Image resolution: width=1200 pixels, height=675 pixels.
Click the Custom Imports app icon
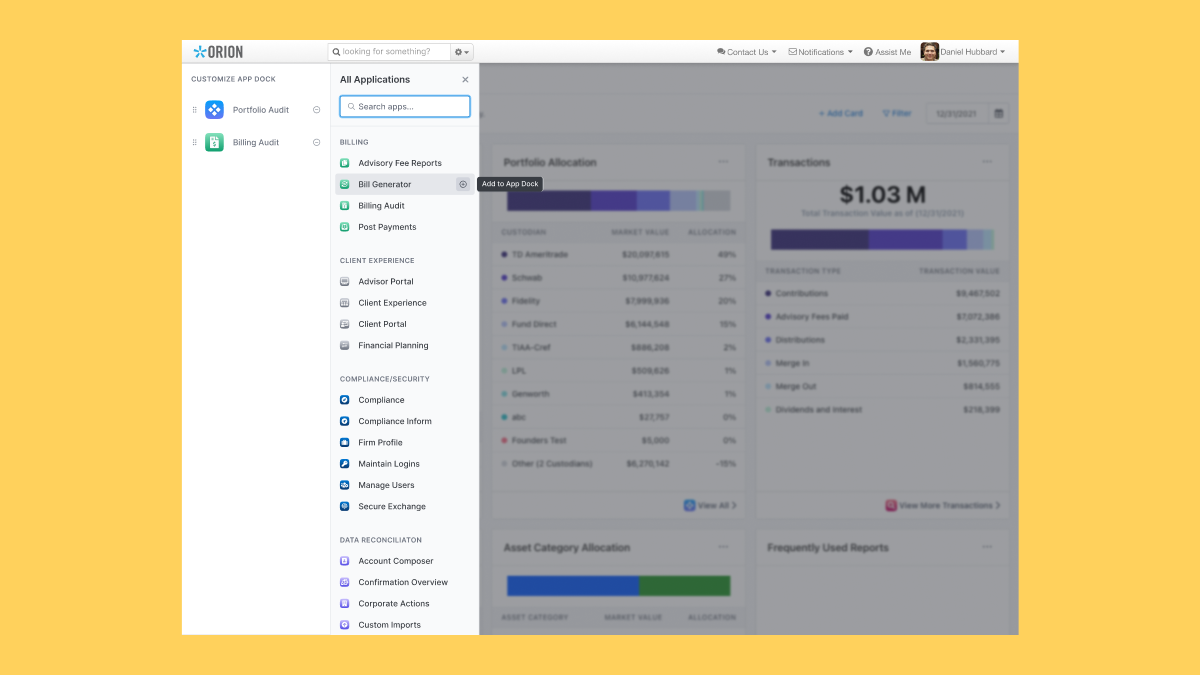pos(345,625)
